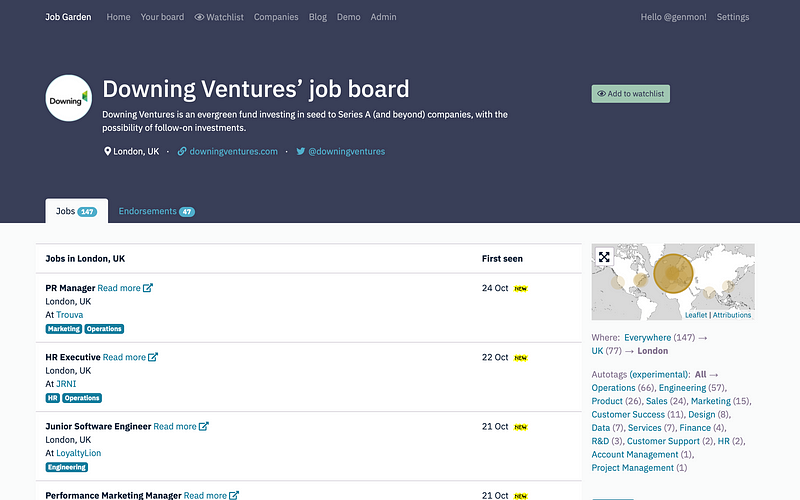Filter by Customer Success autotag
800x500 pixels.
pos(628,414)
